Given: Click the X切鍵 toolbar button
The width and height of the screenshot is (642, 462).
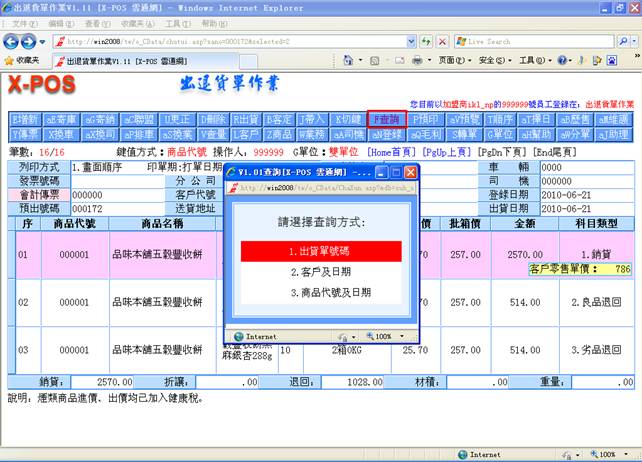Looking at the screenshot, I should pos(351,118).
